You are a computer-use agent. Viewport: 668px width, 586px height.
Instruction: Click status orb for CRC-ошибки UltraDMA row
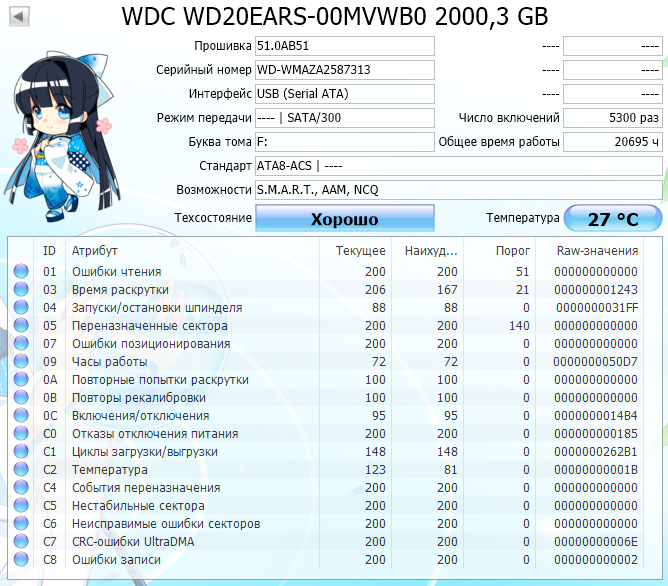click(x=21, y=541)
